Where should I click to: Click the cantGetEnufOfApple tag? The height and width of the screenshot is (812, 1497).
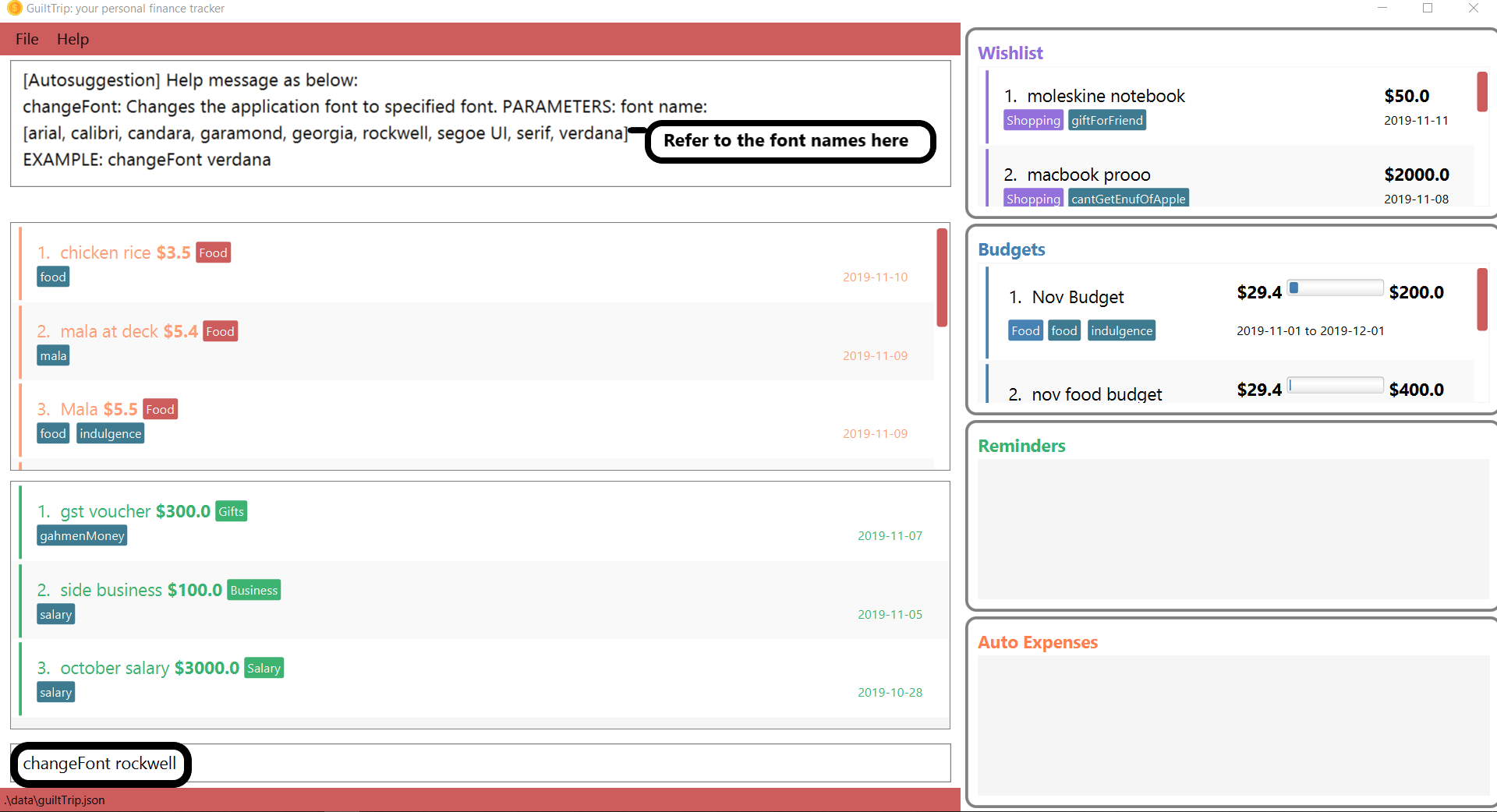[x=1128, y=198]
